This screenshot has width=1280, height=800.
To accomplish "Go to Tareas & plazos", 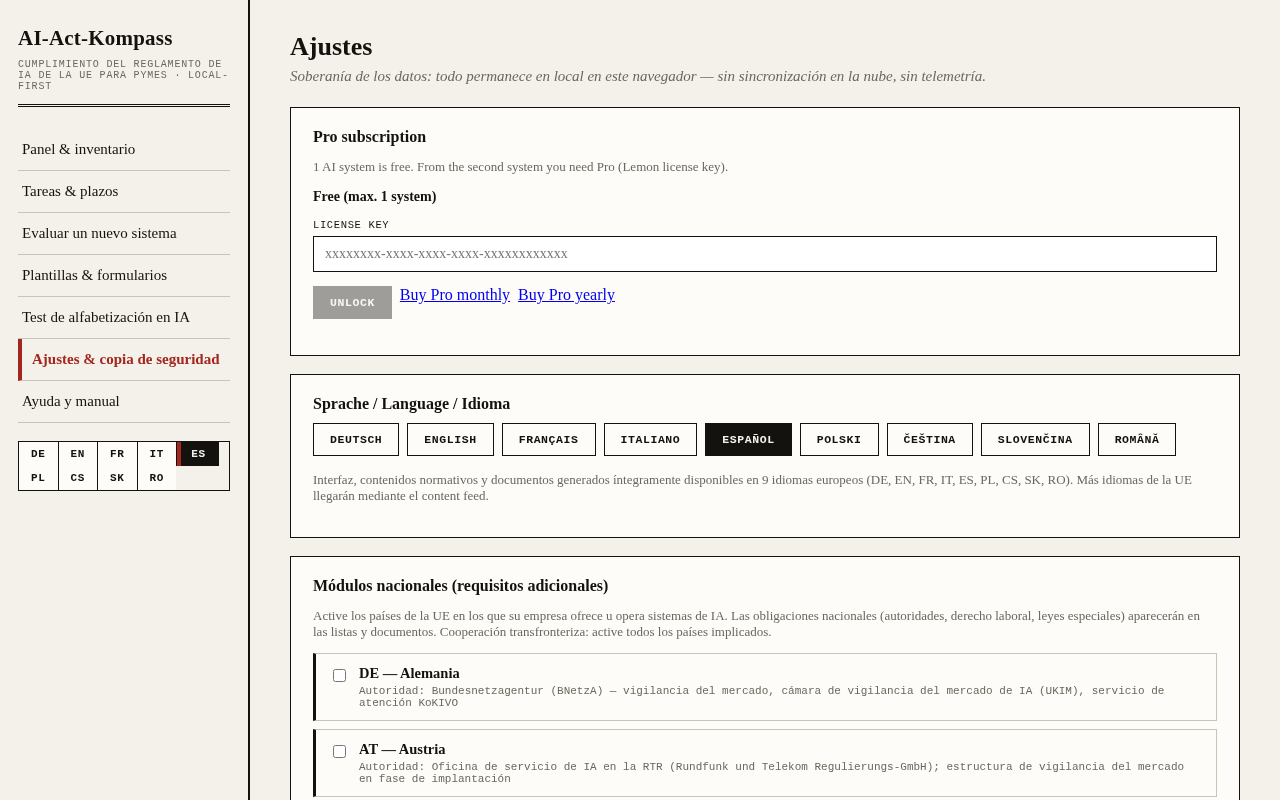I will pos(124,191).
